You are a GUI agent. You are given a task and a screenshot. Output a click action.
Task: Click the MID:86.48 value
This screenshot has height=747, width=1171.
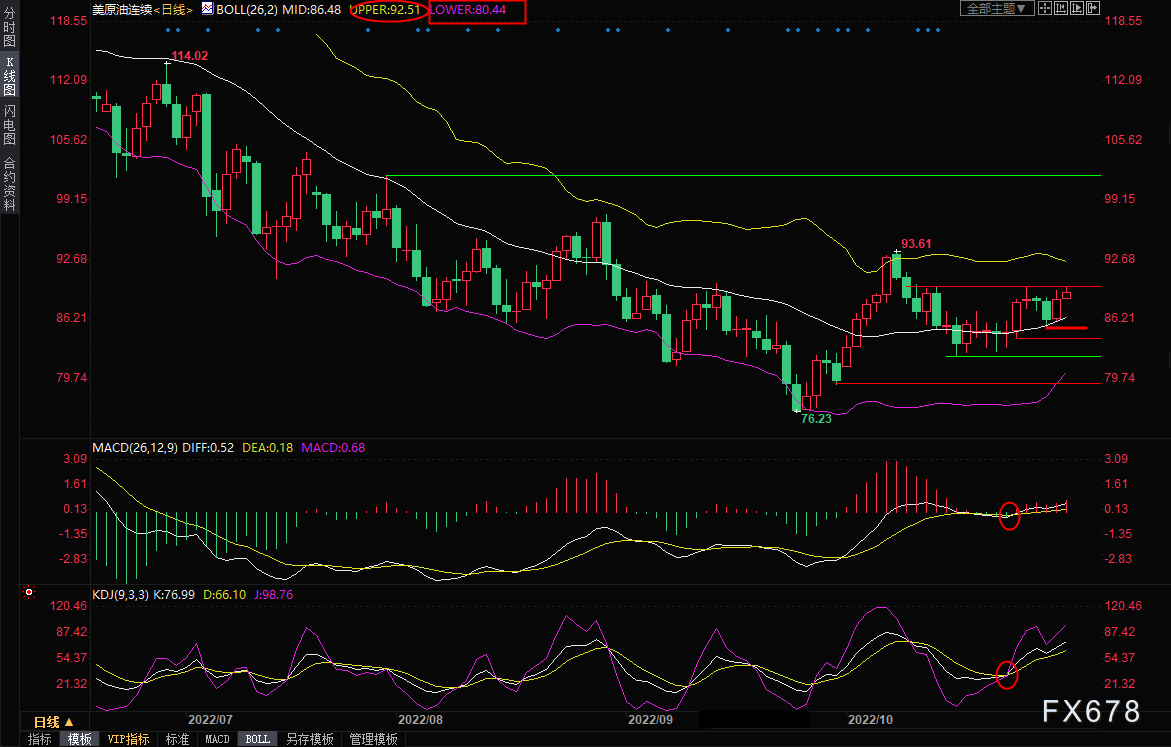311,9
